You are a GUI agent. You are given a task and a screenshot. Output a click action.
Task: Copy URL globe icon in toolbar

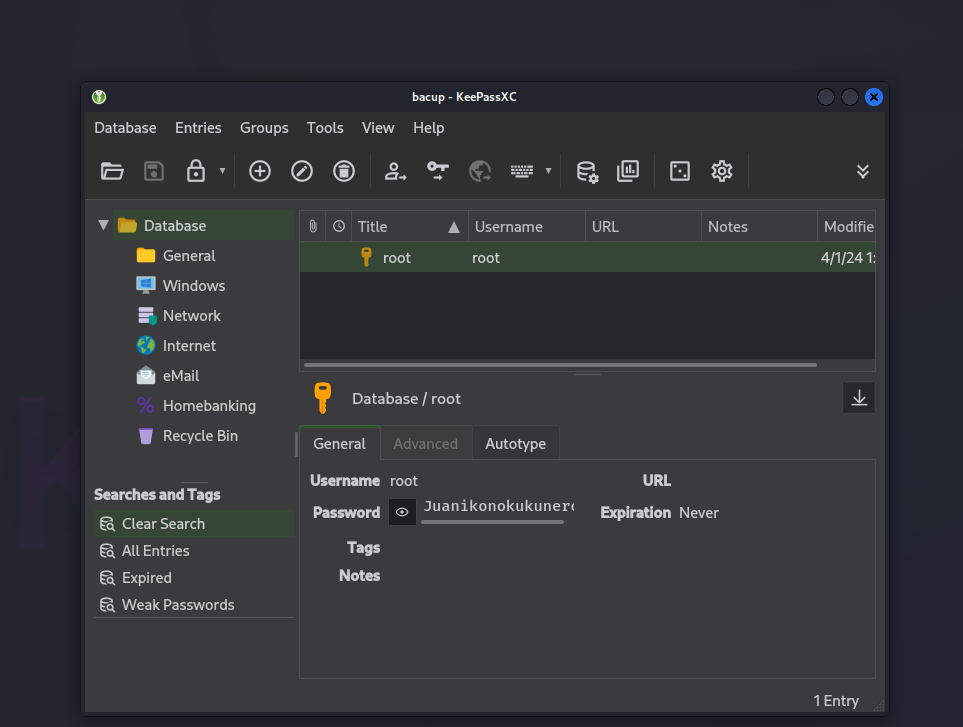tap(480, 171)
